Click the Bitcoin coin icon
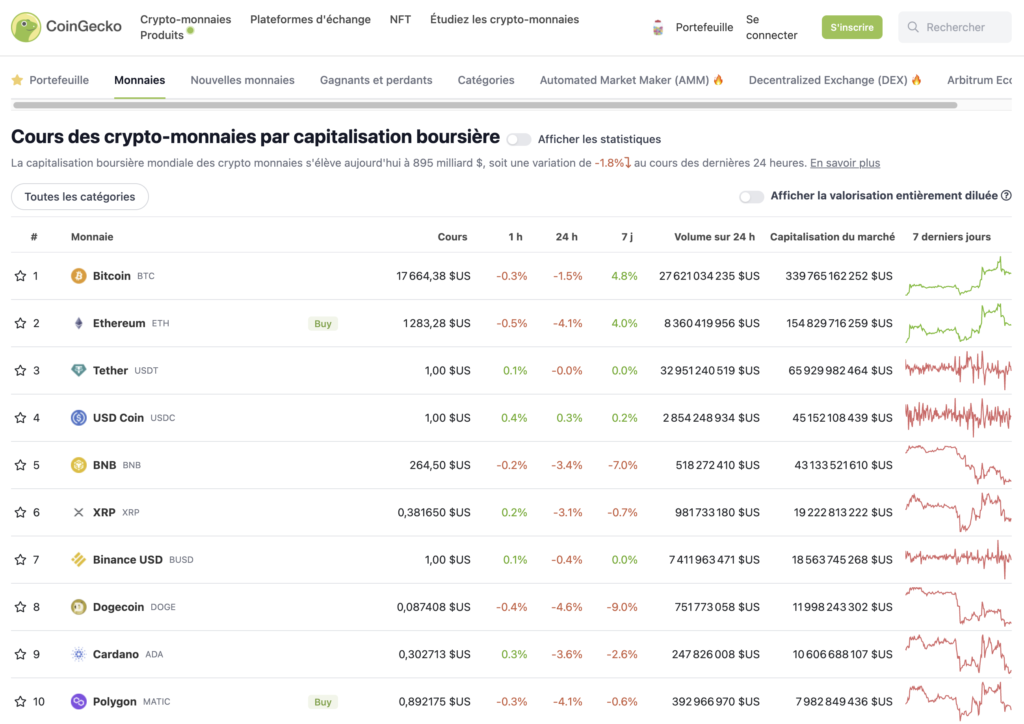1024x724 pixels. (78, 276)
